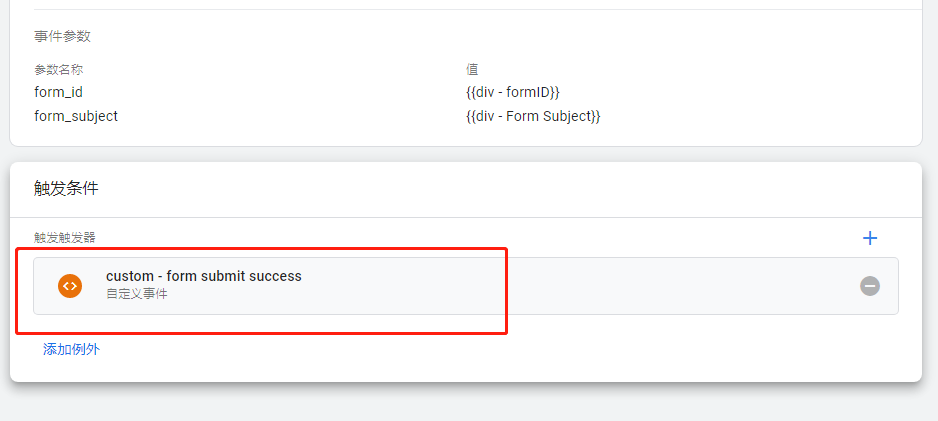The image size is (938, 421).
Task: Click the word success in trigger name
Action: [x=275, y=276]
